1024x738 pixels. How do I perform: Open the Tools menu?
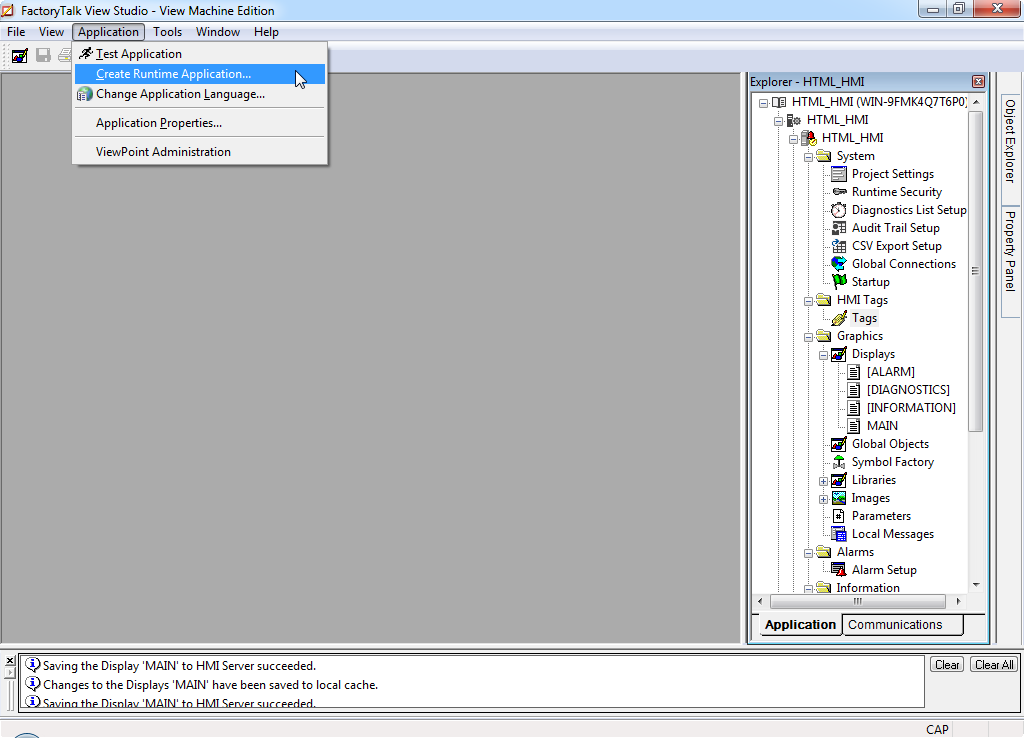[x=167, y=31]
